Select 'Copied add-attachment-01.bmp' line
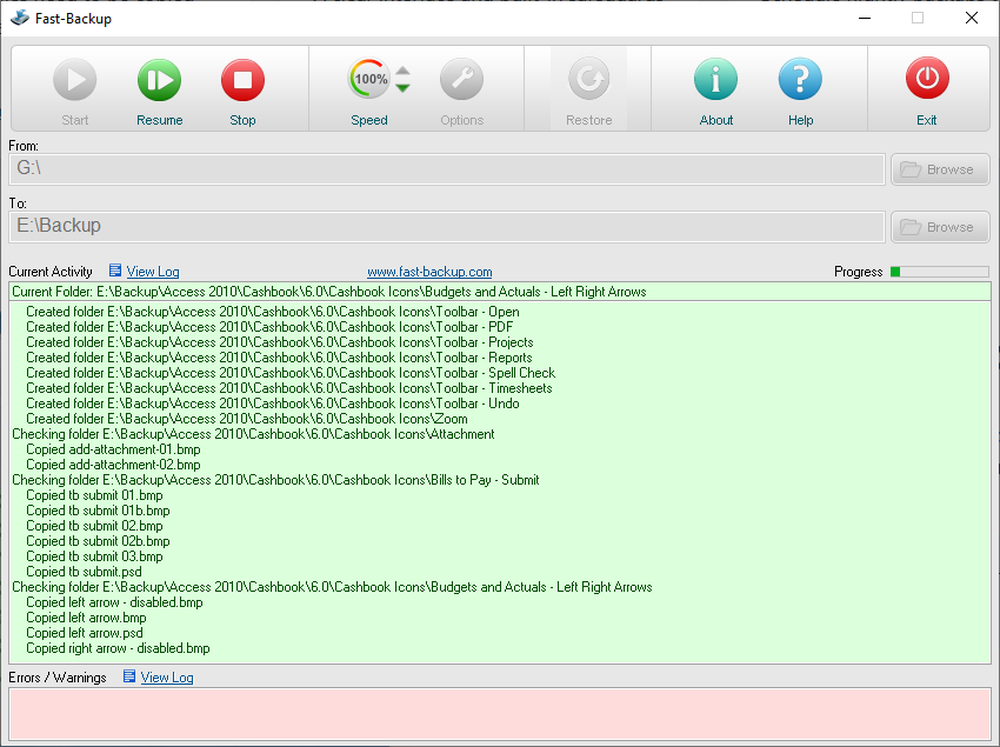The image size is (1000, 747). [113, 450]
